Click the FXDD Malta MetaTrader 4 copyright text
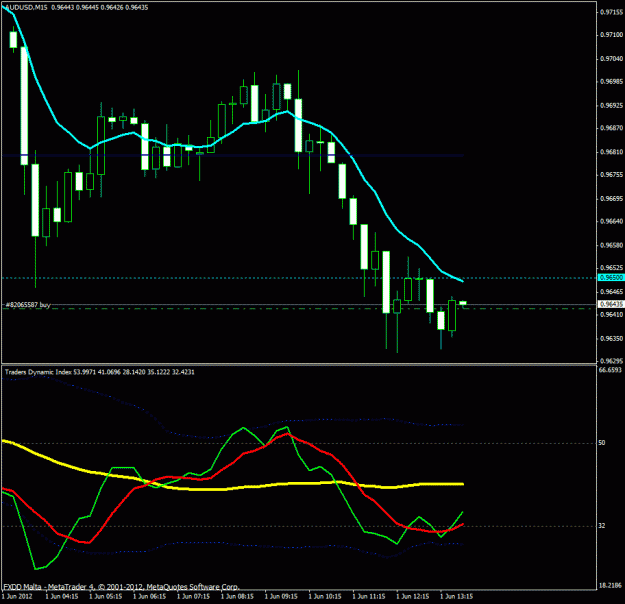The image size is (625, 604). click(x=122, y=587)
